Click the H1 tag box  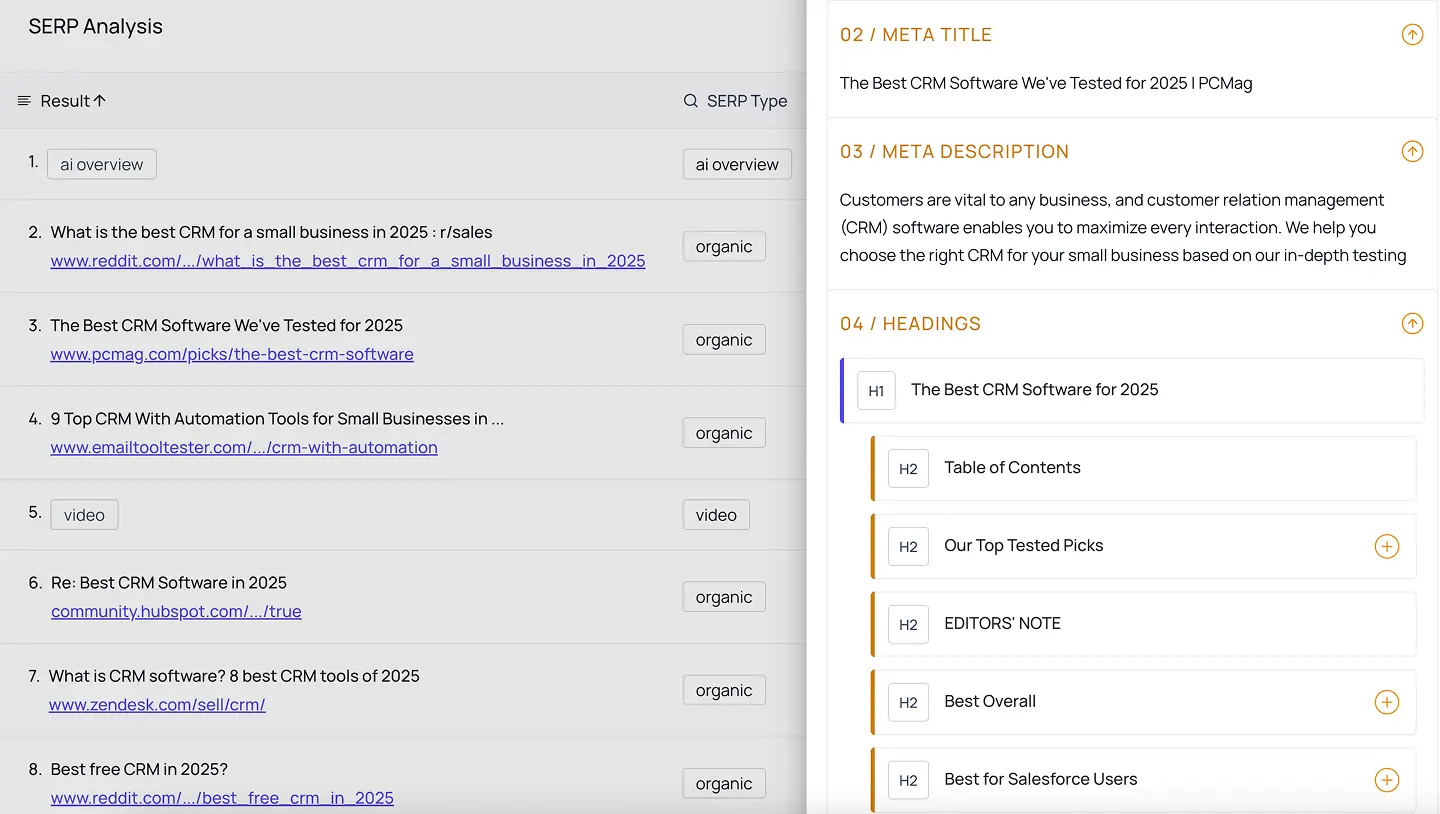click(x=876, y=391)
